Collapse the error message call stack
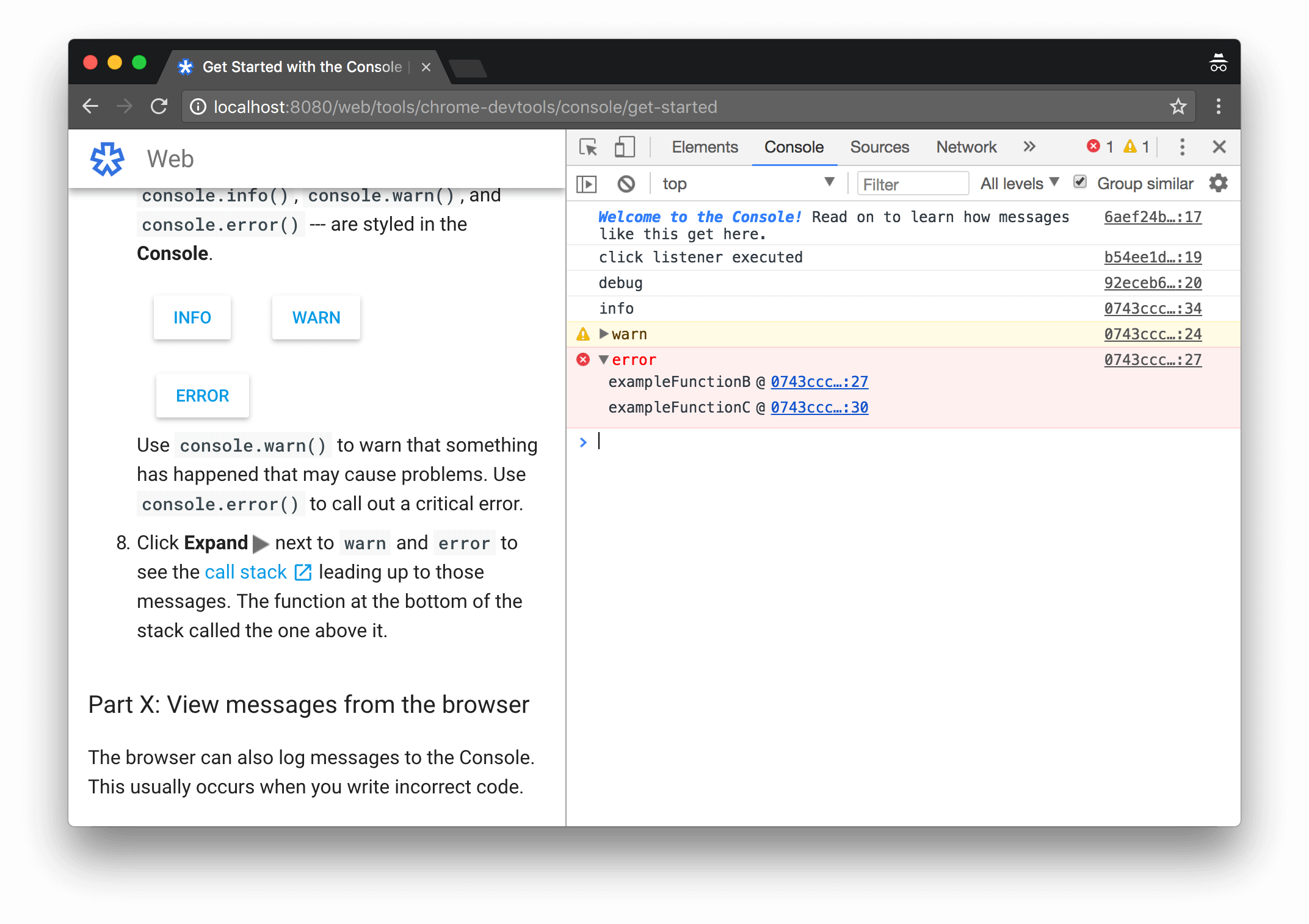The height and width of the screenshot is (924, 1309). click(x=603, y=360)
